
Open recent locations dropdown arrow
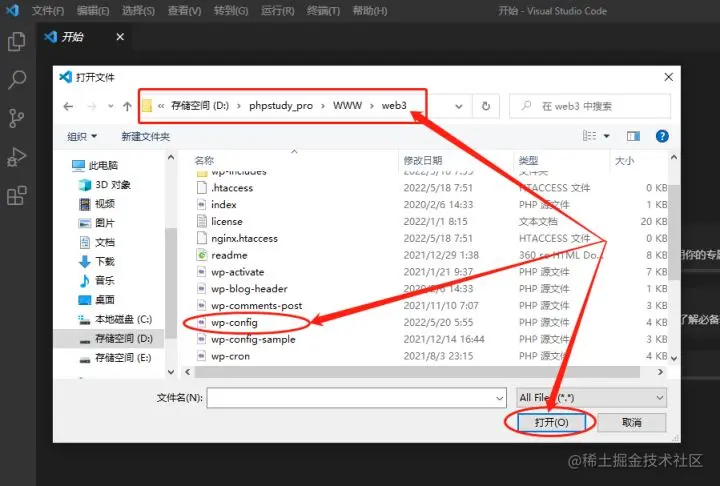point(110,107)
